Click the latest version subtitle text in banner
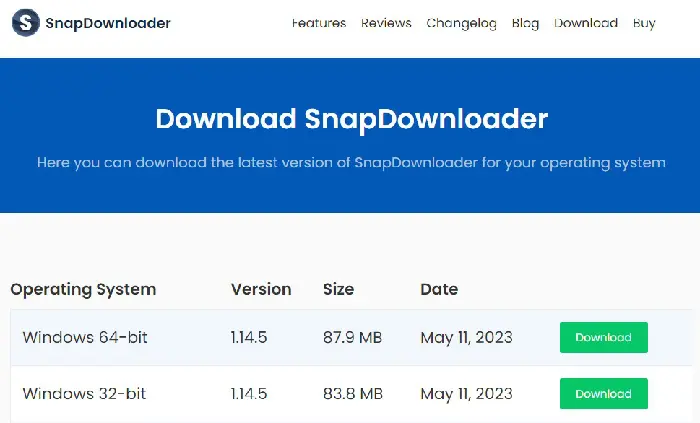Screen dimensions: 700x423 coord(351,162)
